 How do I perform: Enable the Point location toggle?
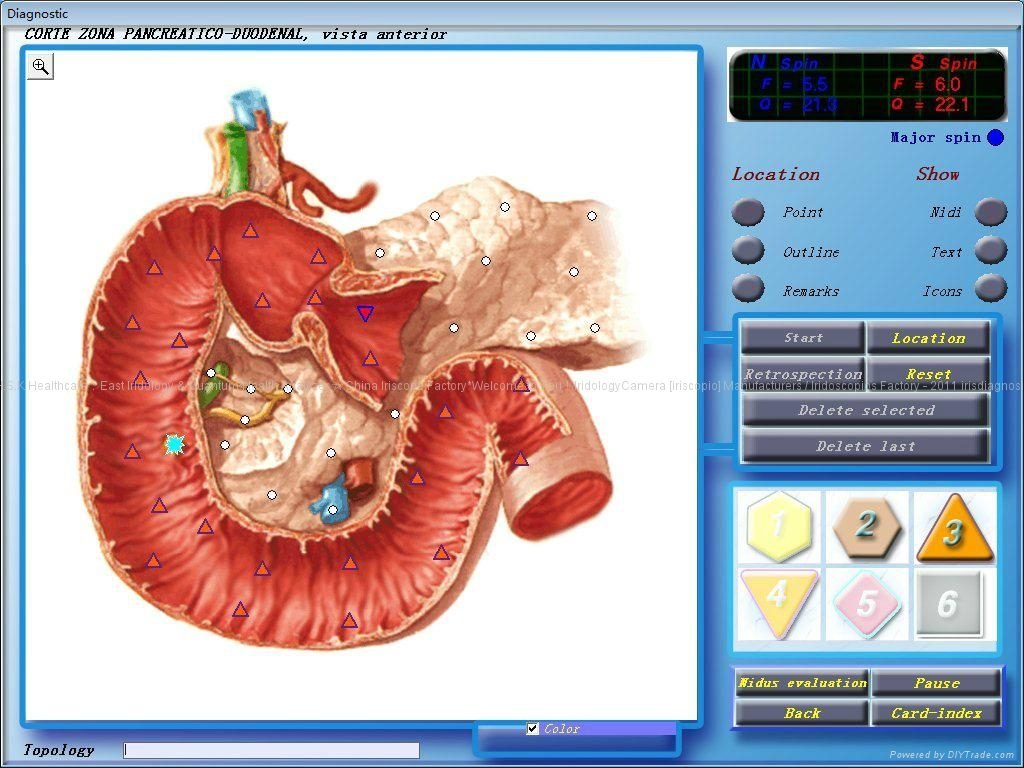[x=748, y=212]
